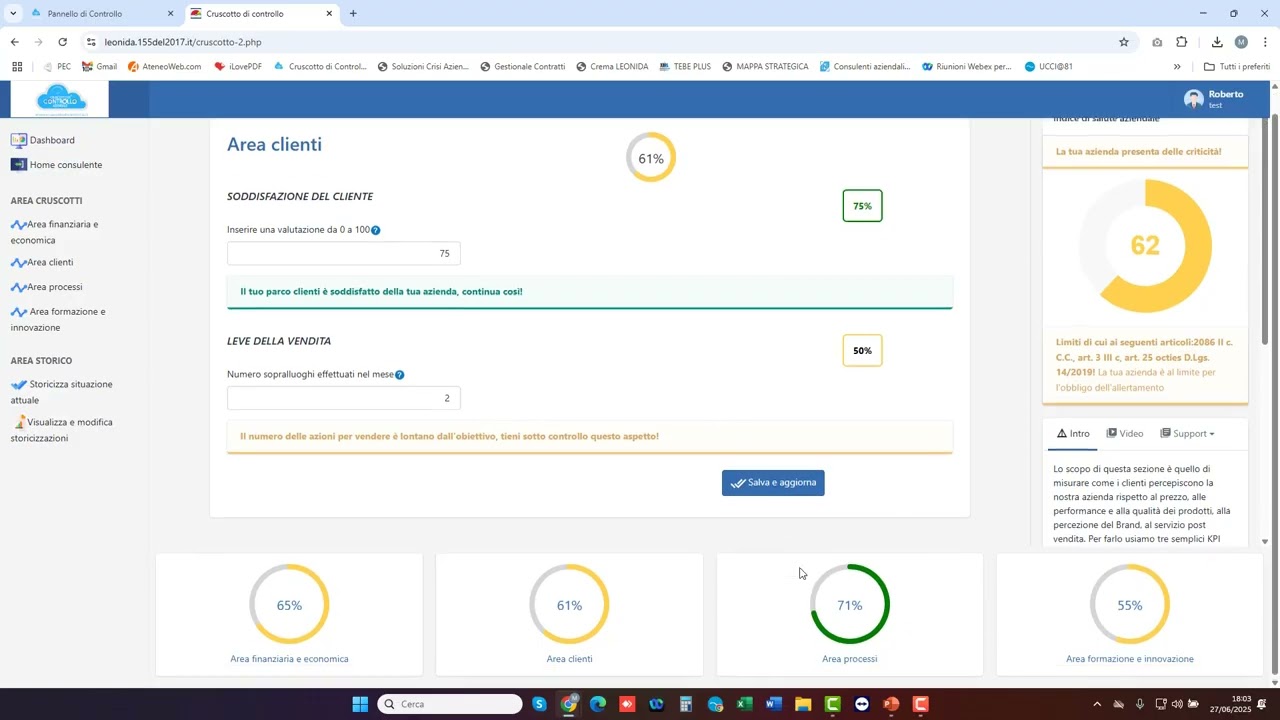Click help icon next to satisfaction rating

click(x=376, y=230)
